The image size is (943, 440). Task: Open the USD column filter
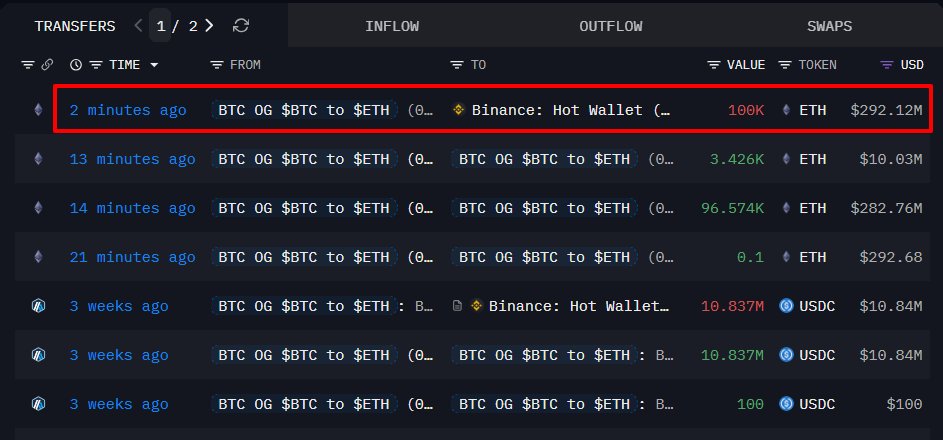tap(886, 65)
